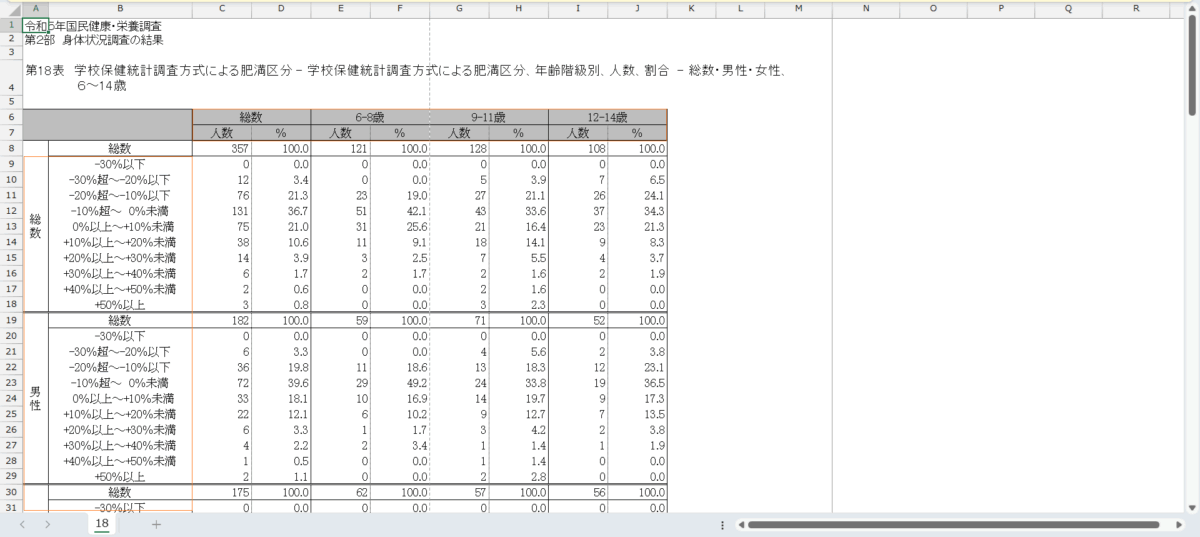Add a new sheet with plus icon

(x=156, y=524)
